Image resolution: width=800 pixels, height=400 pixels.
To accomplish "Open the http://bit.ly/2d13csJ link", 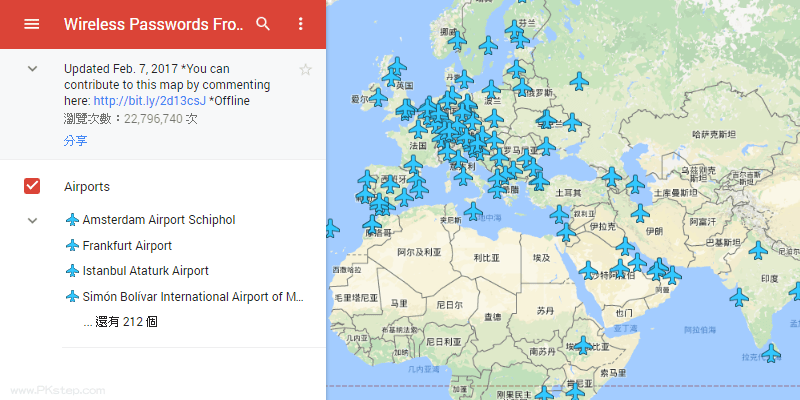I will point(149,101).
